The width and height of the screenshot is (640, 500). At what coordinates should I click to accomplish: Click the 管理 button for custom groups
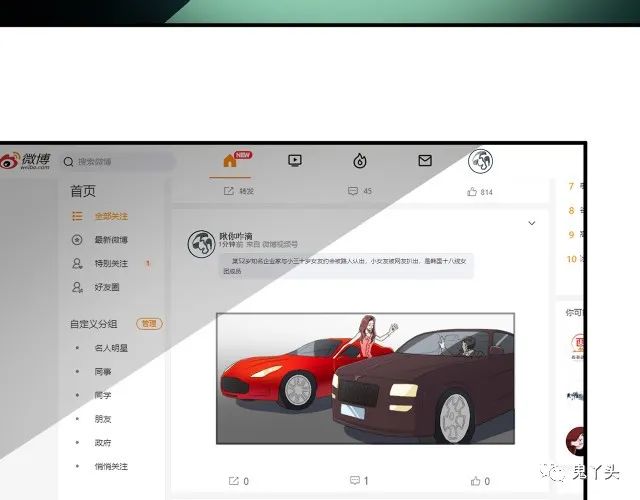149,324
